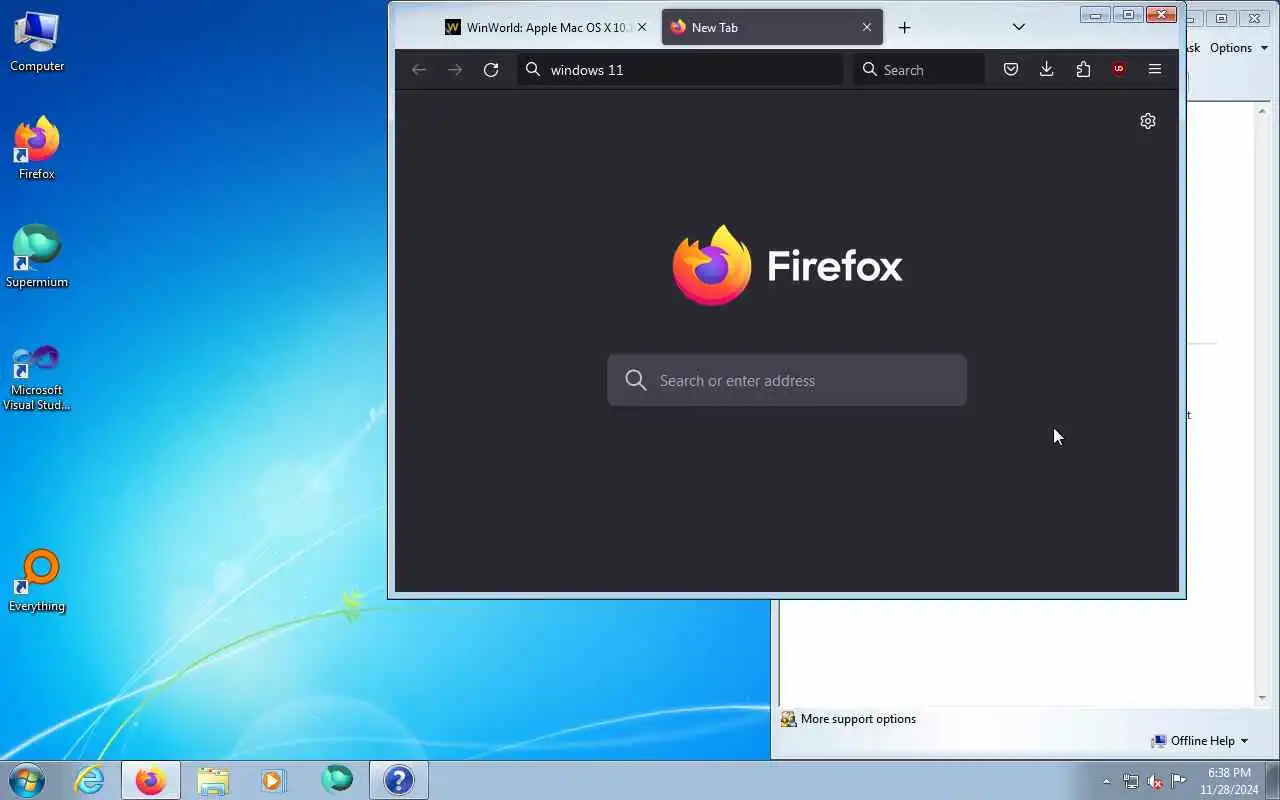The height and width of the screenshot is (800, 1280).
Task: Open Options menu in Help window
Action: 1239,48
